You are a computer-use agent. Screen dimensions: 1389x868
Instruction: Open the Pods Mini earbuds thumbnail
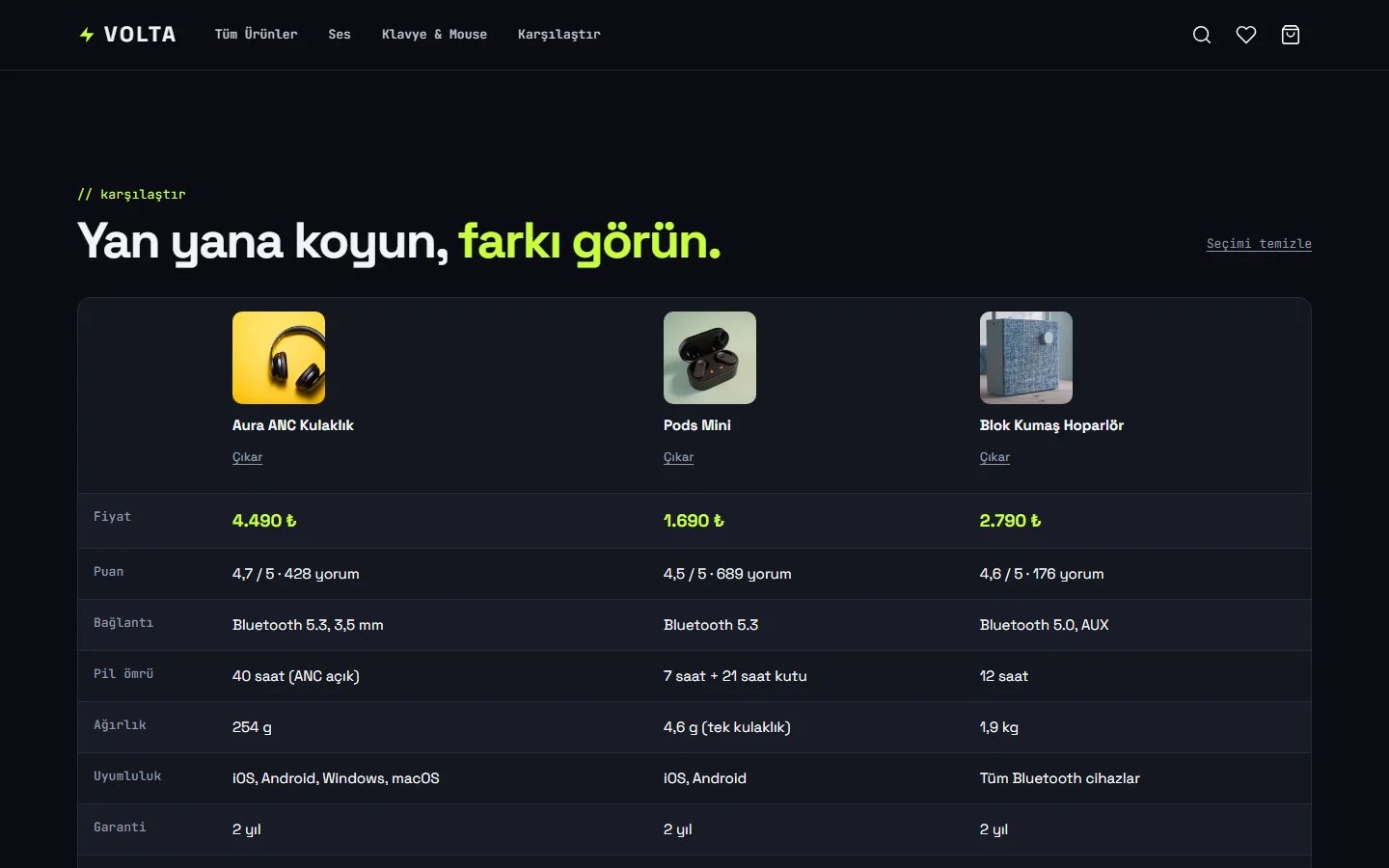[x=710, y=358]
